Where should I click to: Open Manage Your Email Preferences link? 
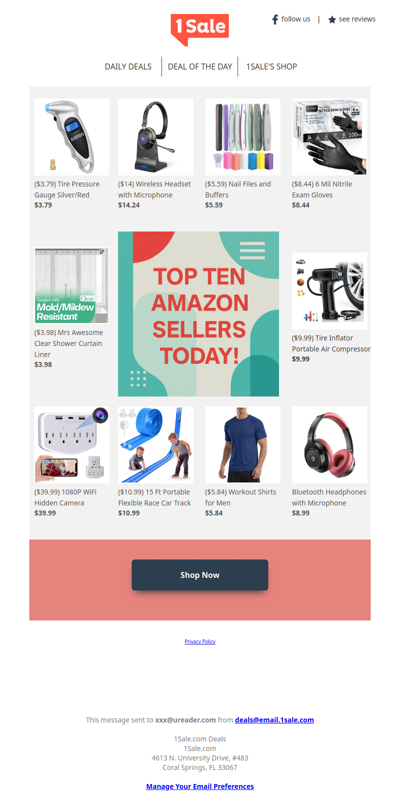point(200,787)
